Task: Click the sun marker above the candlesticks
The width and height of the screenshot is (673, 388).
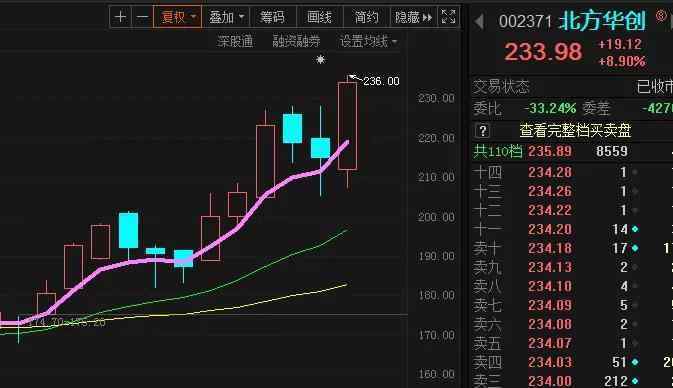Action: (x=320, y=59)
